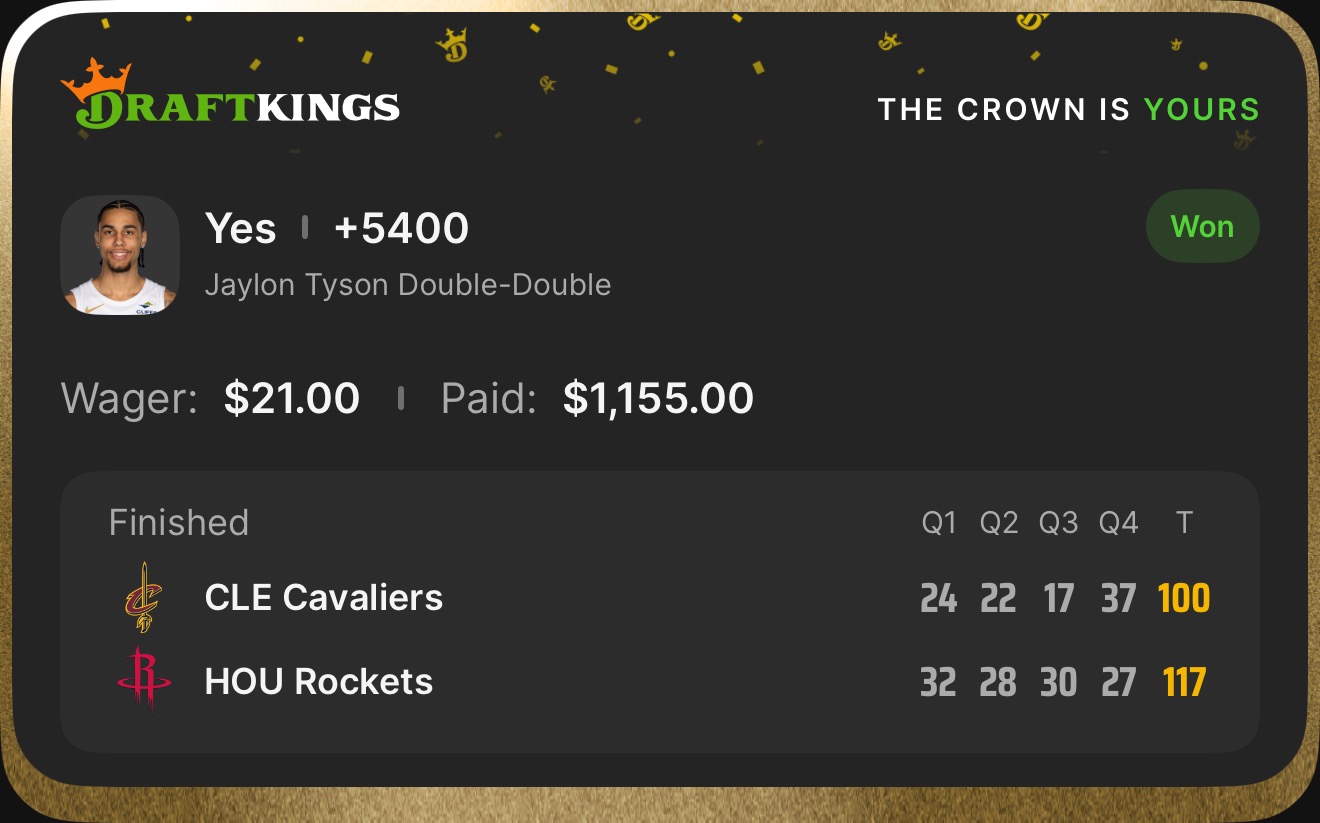Click the Cavaliers total score 100
This screenshot has height=823, width=1320.
click(1184, 598)
